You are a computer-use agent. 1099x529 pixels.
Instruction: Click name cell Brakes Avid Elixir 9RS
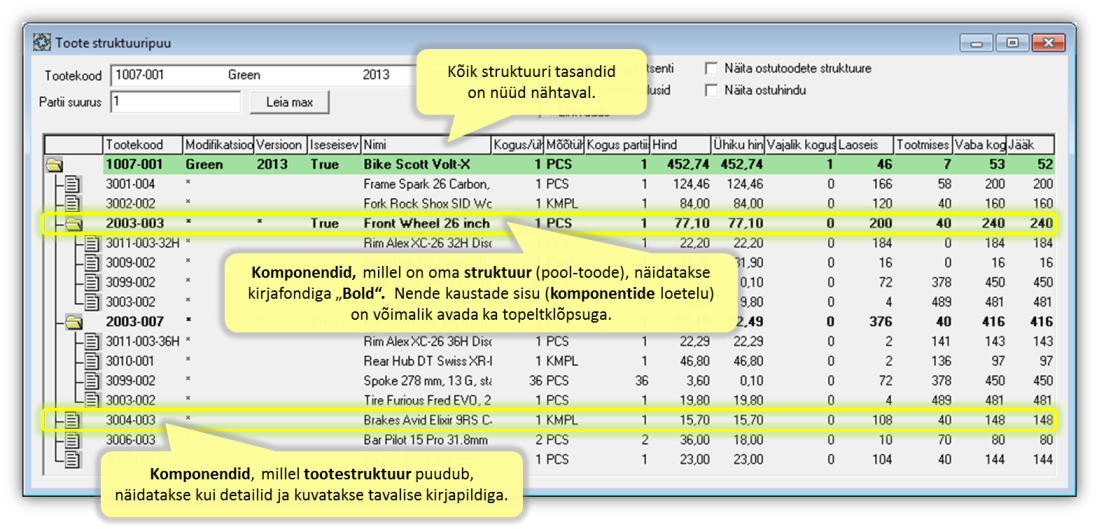pyautogui.click(x=426, y=420)
